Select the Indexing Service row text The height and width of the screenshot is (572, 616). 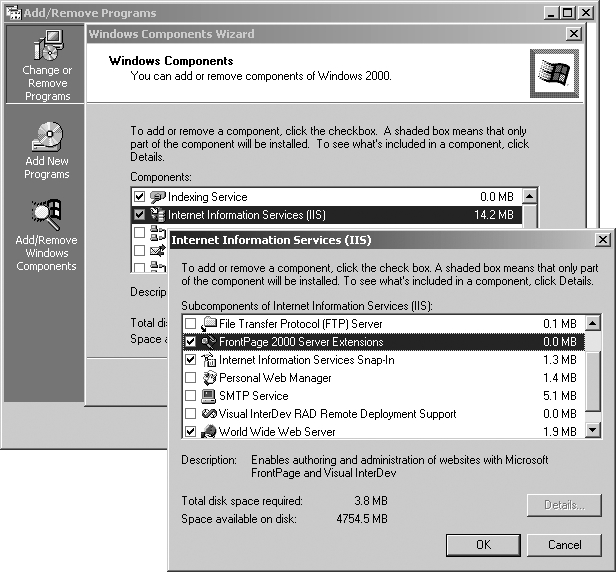coord(207,197)
